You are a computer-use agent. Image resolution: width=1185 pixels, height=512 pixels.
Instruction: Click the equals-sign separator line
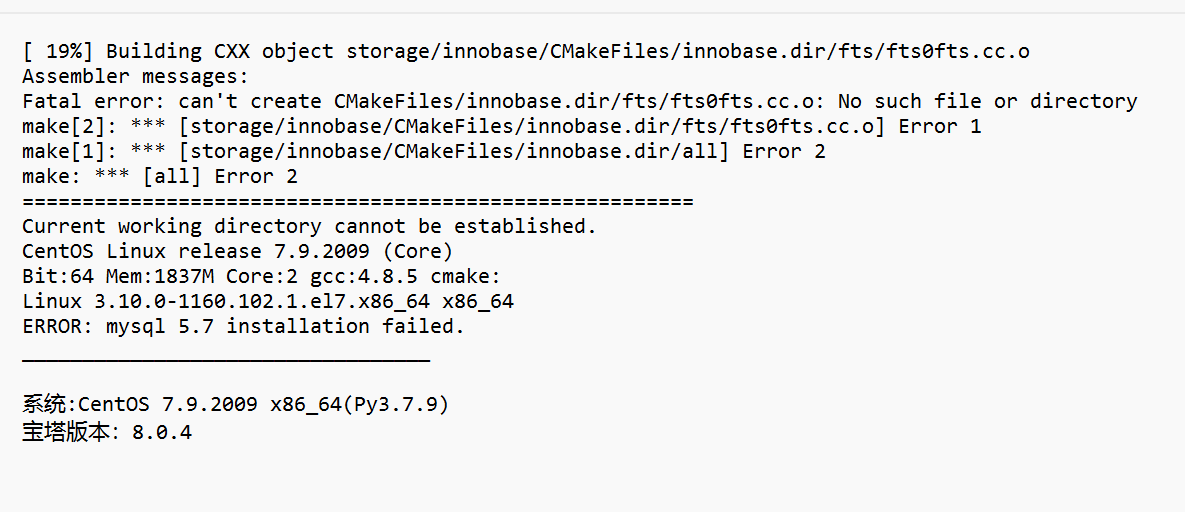pos(358,201)
